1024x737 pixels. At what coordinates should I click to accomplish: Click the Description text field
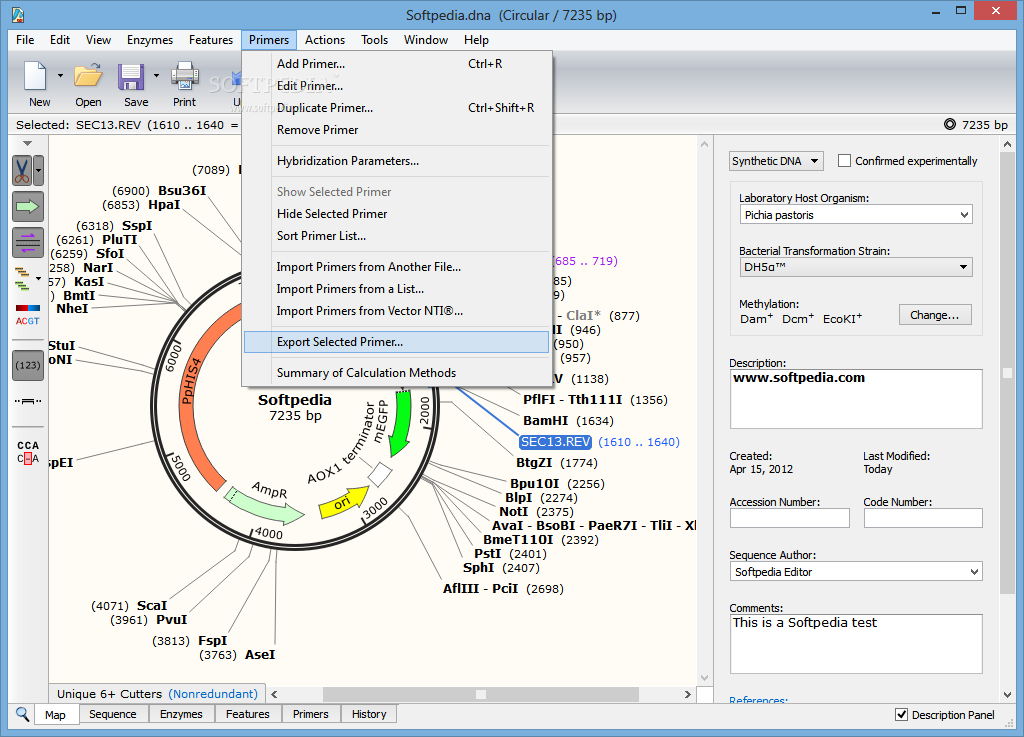(856, 399)
